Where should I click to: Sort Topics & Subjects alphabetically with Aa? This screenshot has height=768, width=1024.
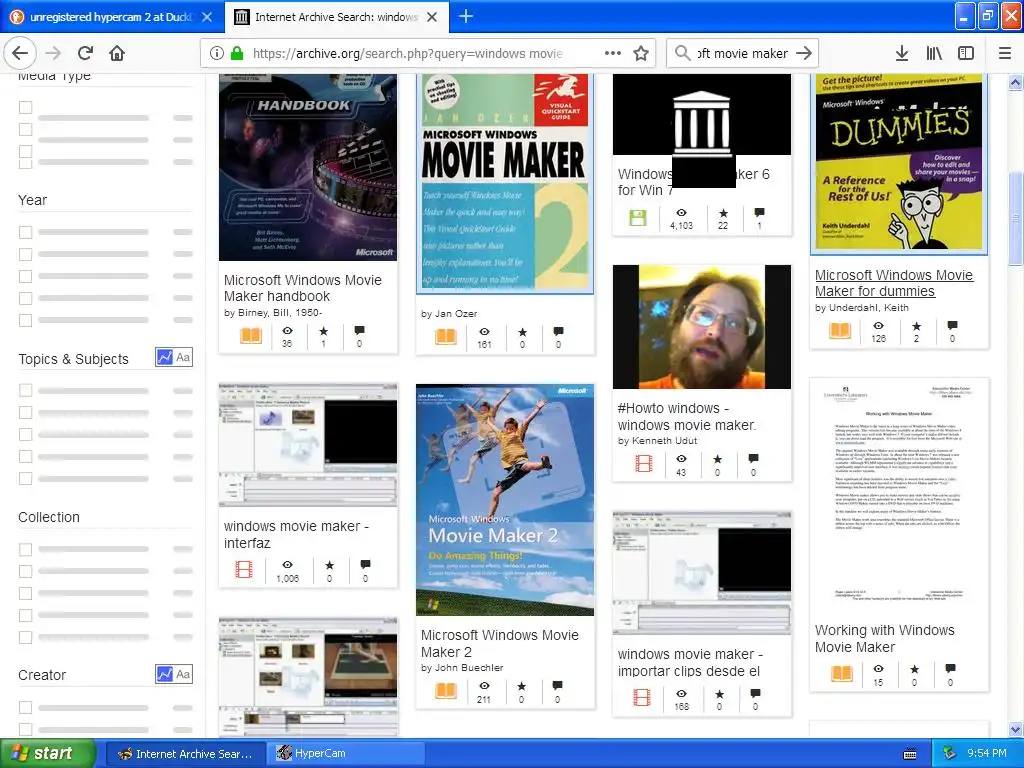point(184,357)
